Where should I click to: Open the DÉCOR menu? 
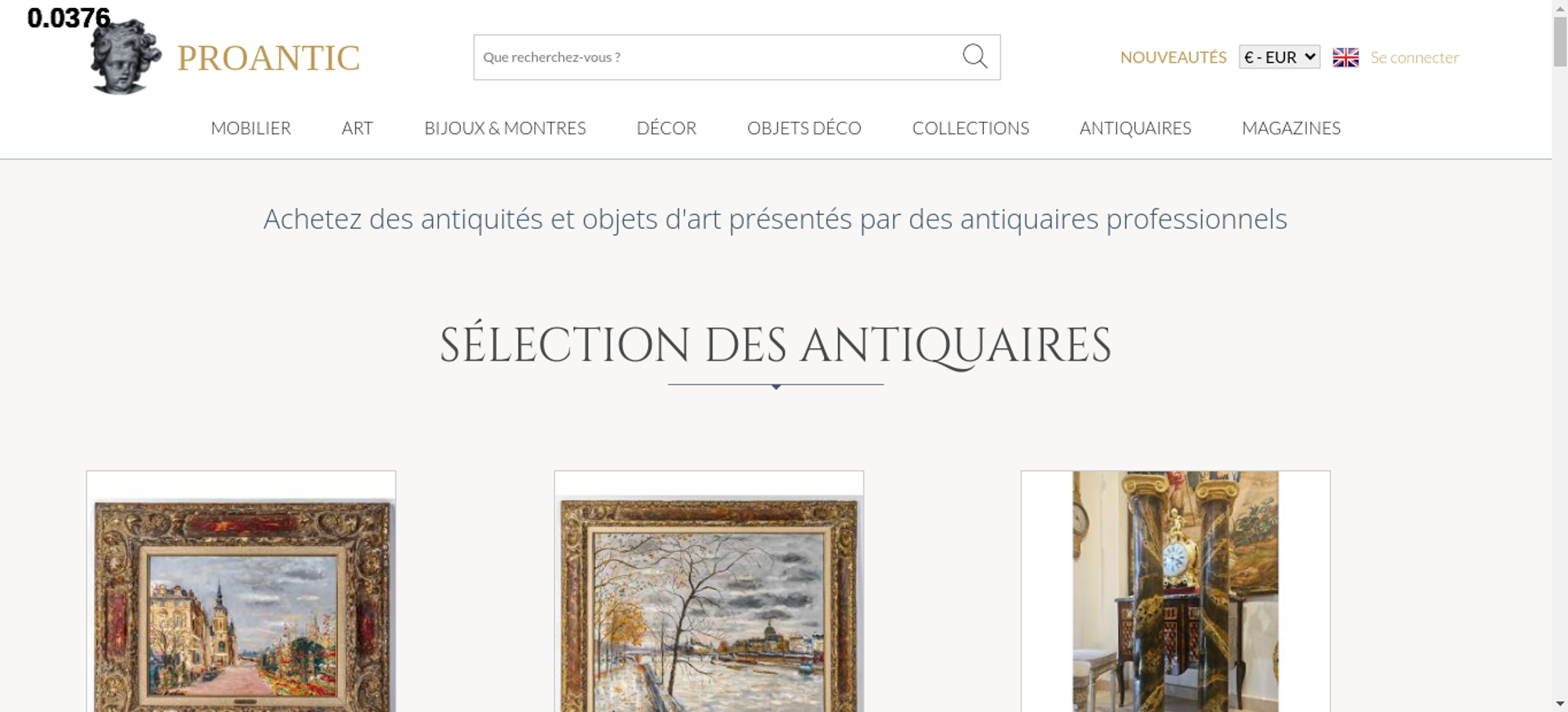pos(666,128)
